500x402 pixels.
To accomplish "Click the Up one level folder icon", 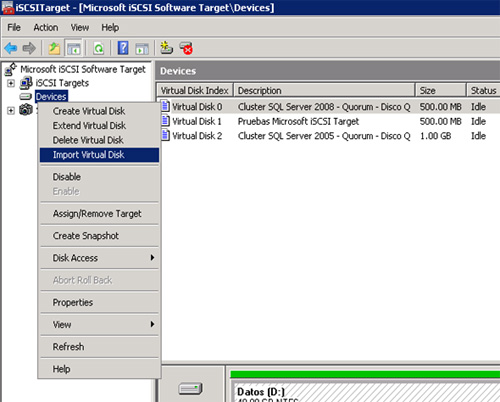I will pyautogui.click(x=54, y=48).
